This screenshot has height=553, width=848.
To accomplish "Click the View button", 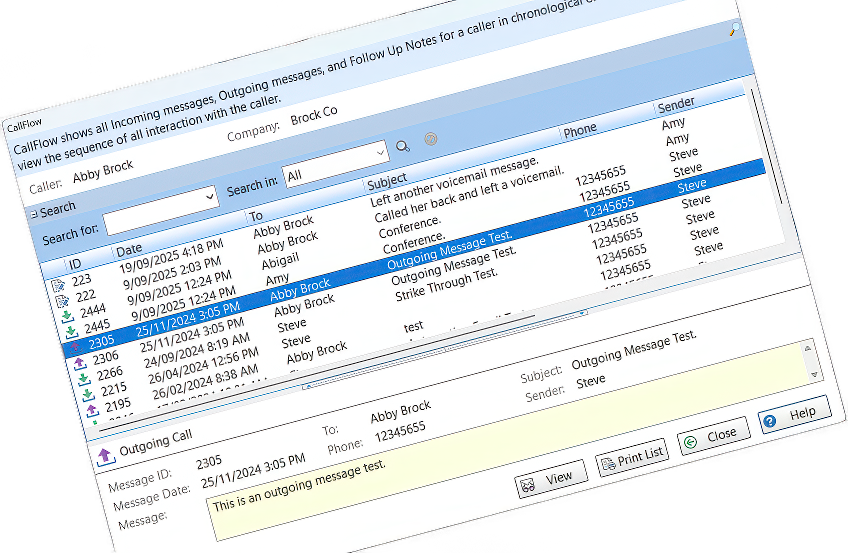I will 551,479.
